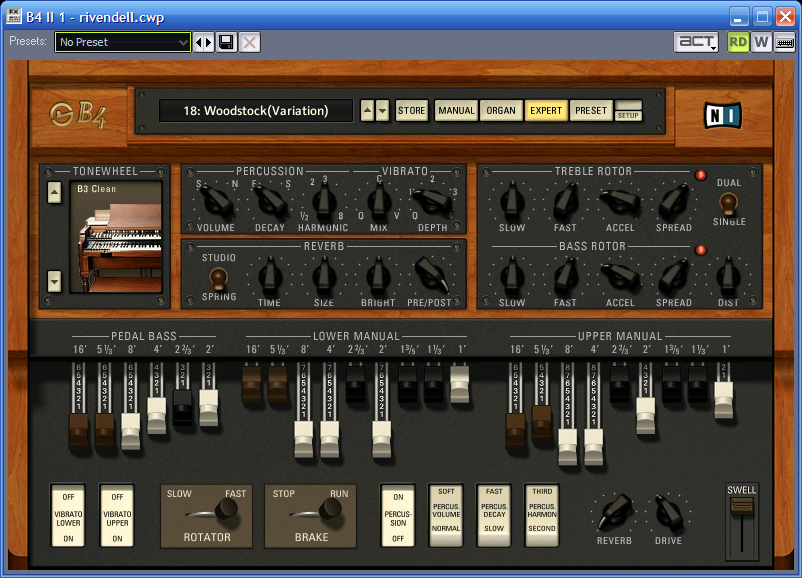Click the Reverb Bright knob
The image size is (802, 578).
(x=378, y=276)
